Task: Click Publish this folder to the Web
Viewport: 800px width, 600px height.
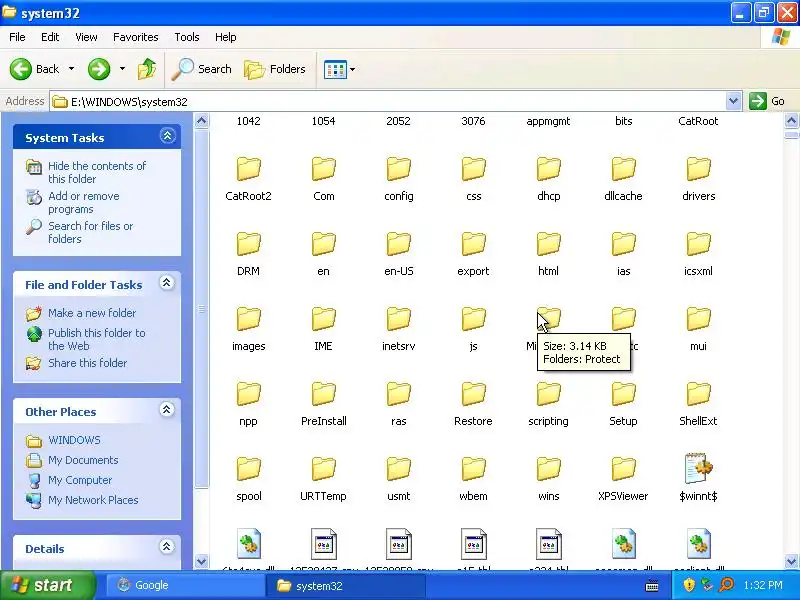Action: 96,339
